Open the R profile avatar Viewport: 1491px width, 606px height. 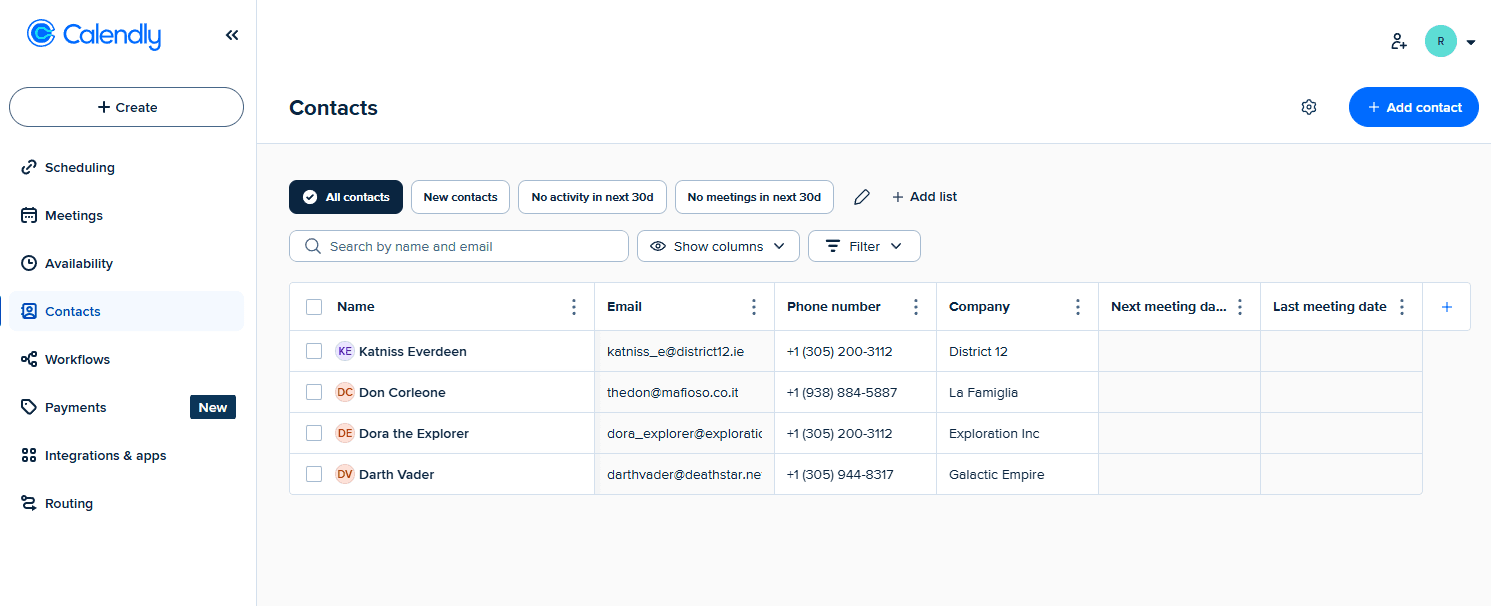click(1440, 41)
